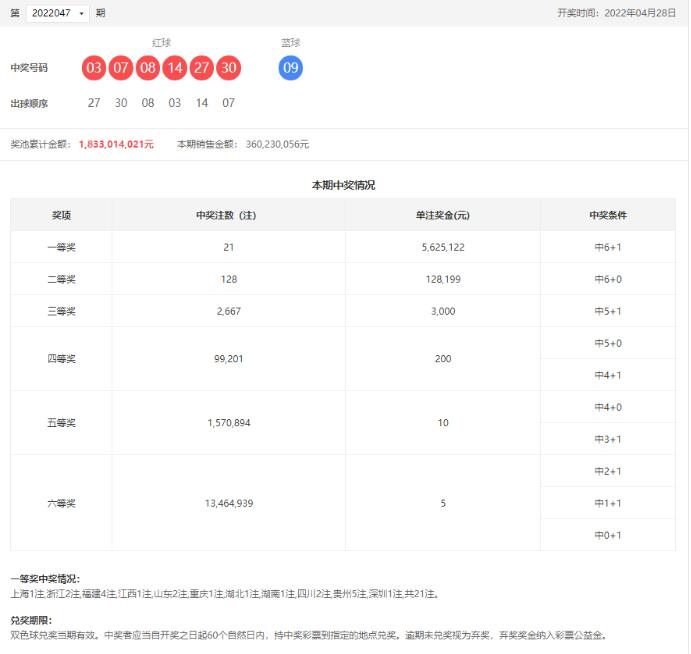Click the sixth prize count 13,464,939
The image size is (691, 654).
tap(229, 504)
